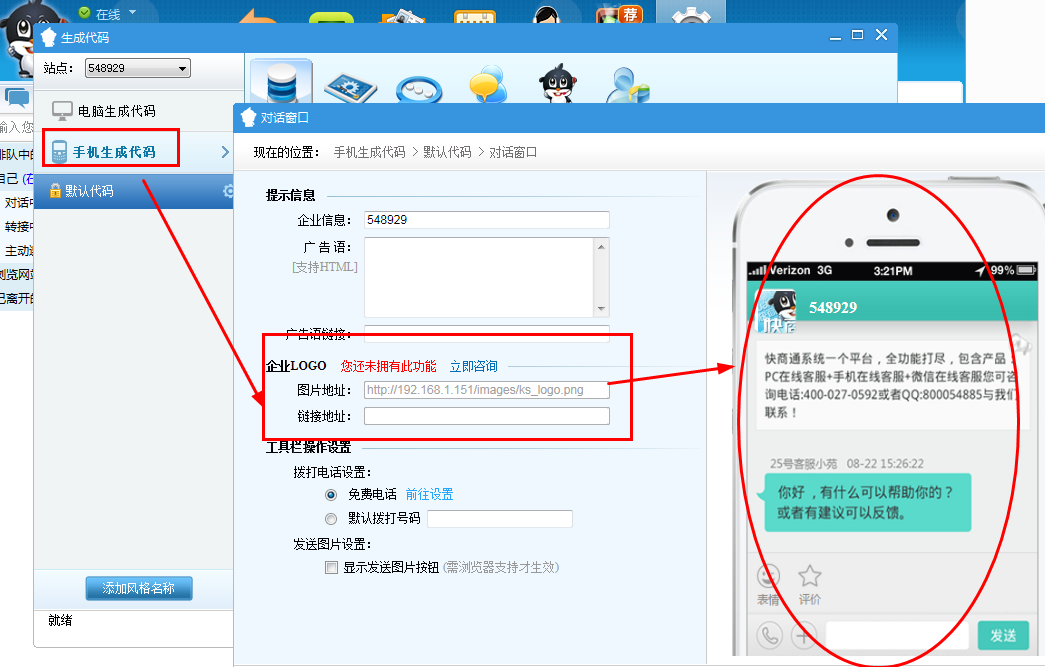
Task: Select the 免费电话 radio button
Action: click(331, 495)
